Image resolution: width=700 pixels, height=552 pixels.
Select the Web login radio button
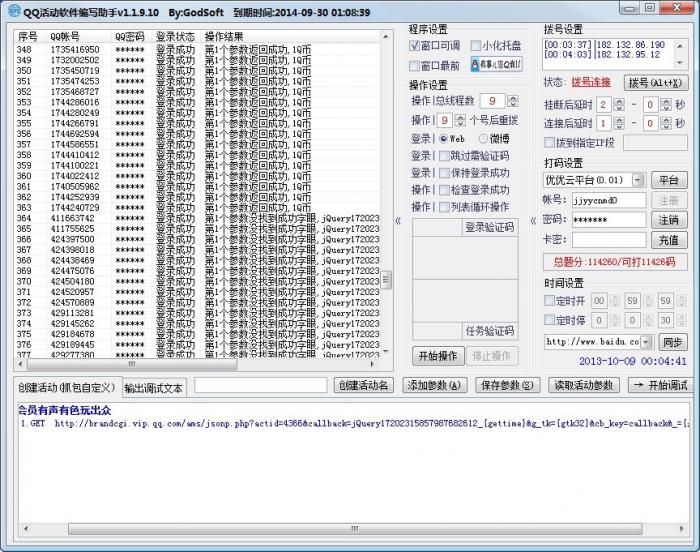(x=443, y=139)
